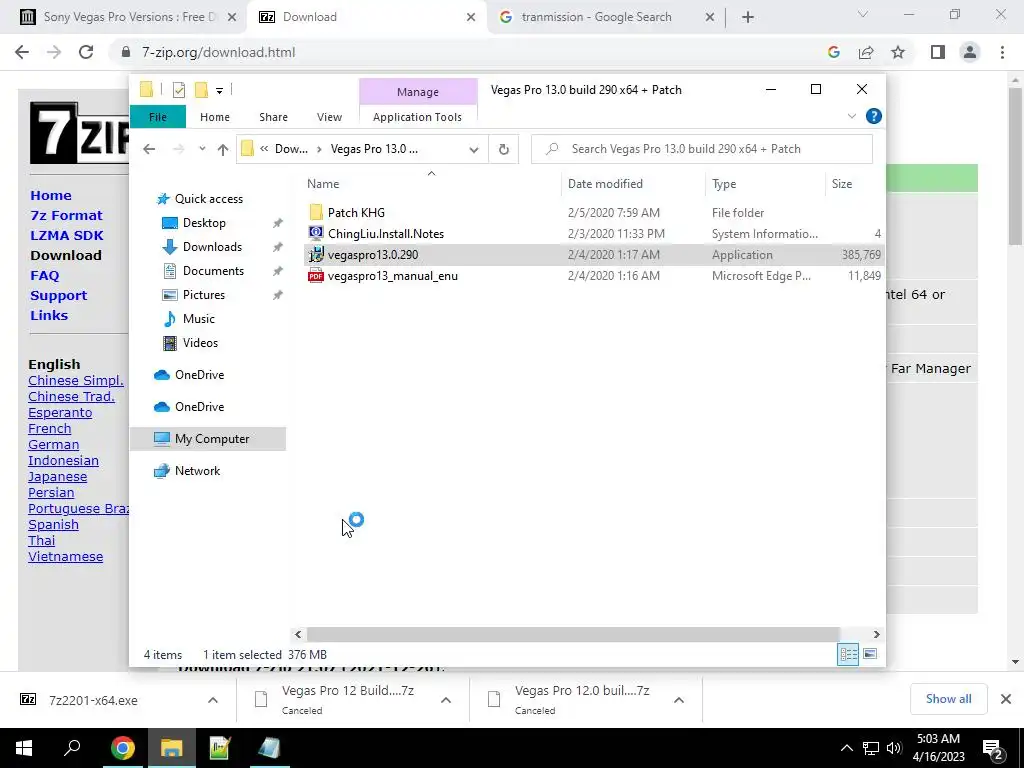Select vegaspro13_manual_enu PDF icon
This screenshot has height=768, width=1024.
click(x=316, y=276)
